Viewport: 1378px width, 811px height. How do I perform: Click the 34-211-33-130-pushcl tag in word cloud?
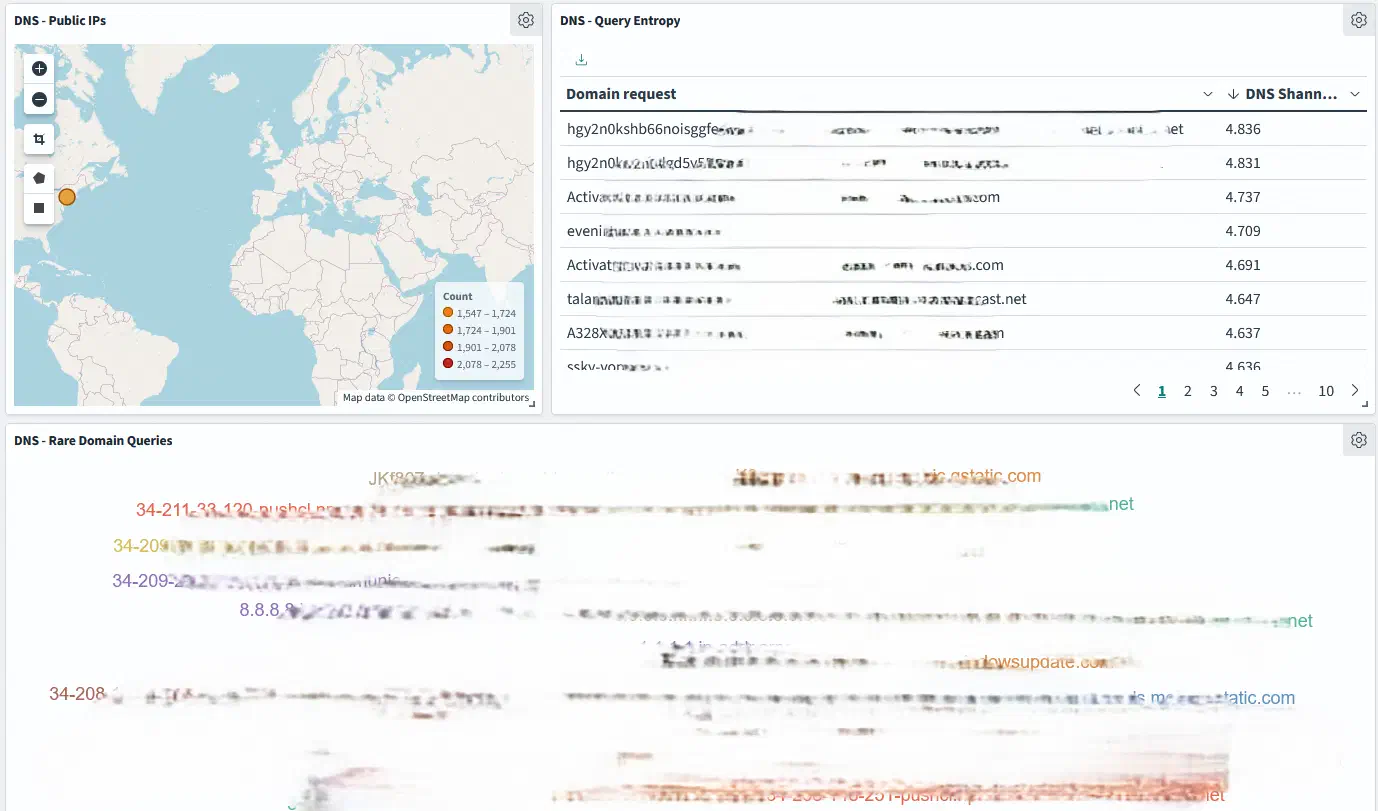click(x=236, y=510)
